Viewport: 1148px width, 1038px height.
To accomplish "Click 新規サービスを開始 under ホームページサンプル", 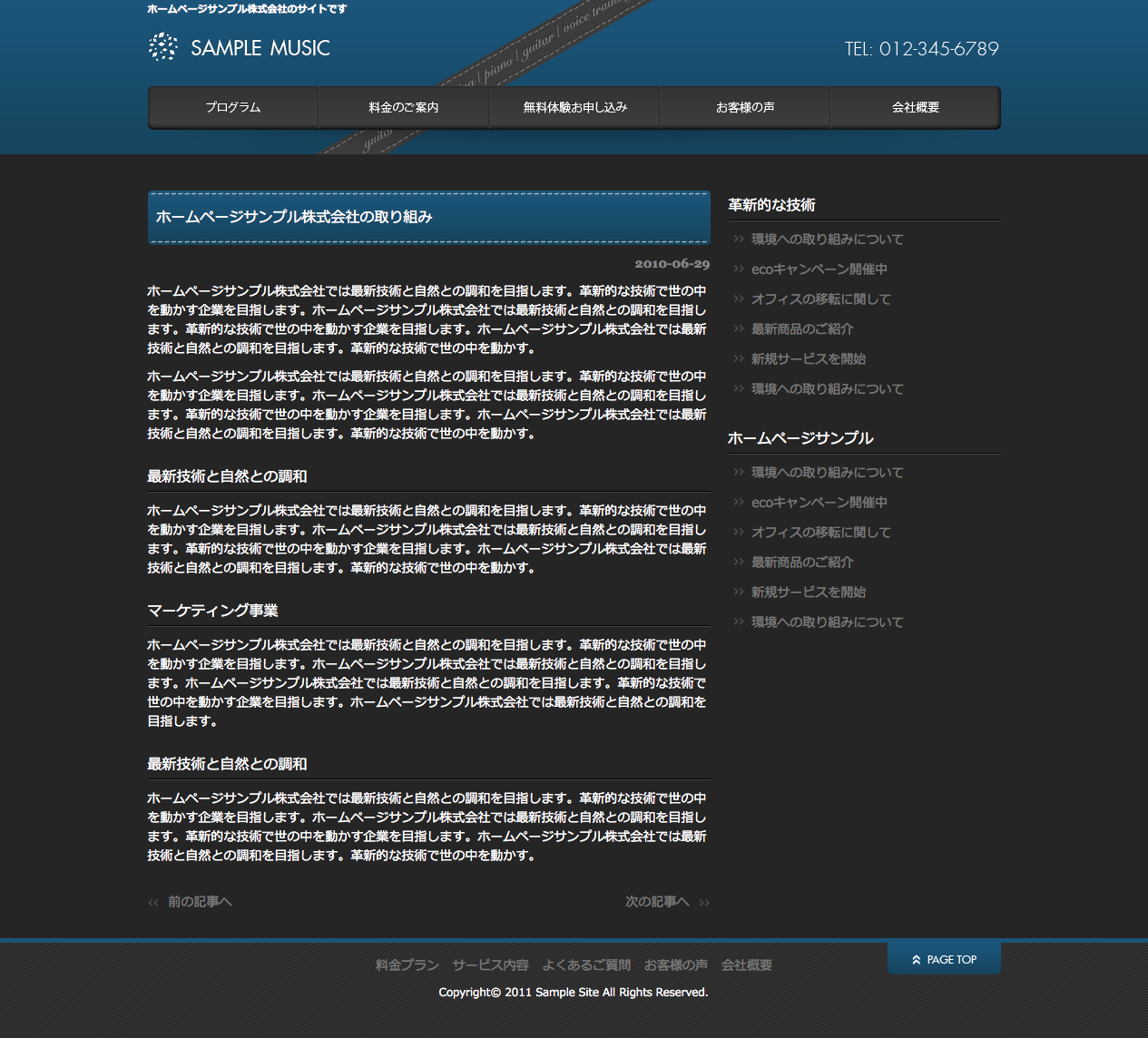I will 808,592.
